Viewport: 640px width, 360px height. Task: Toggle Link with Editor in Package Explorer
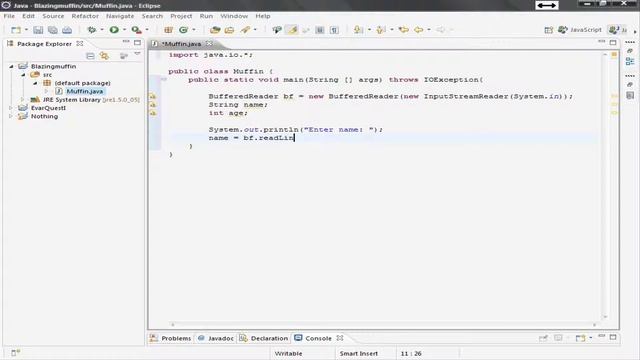tap(104, 56)
